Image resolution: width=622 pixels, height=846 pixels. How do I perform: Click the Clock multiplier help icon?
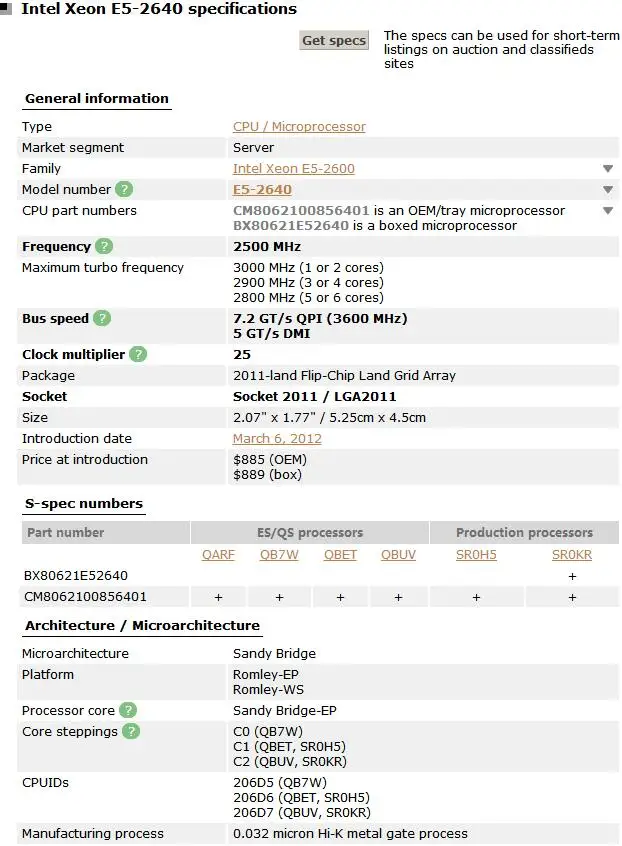tap(138, 354)
